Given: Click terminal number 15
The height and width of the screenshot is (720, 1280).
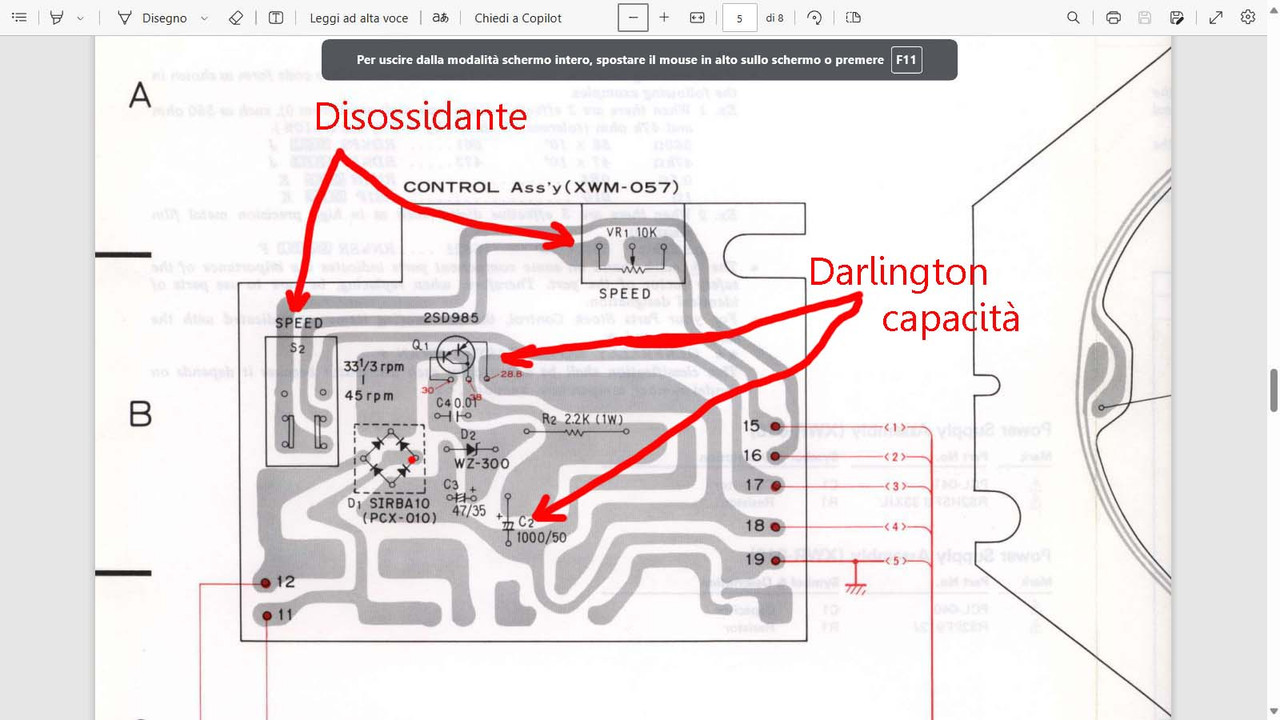Looking at the screenshot, I should tap(752, 426).
